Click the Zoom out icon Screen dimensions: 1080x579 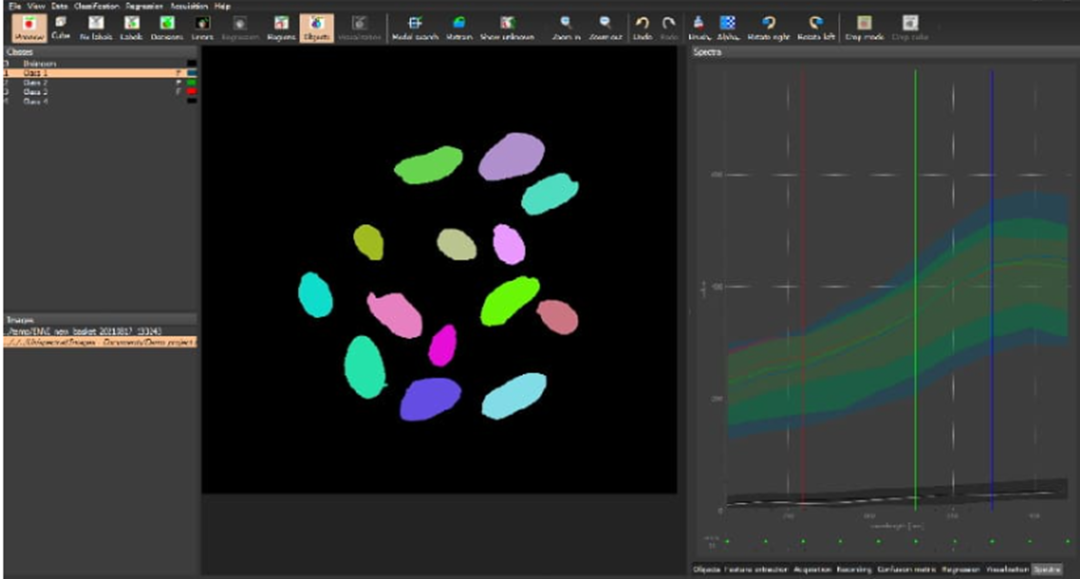(x=605, y=26)
